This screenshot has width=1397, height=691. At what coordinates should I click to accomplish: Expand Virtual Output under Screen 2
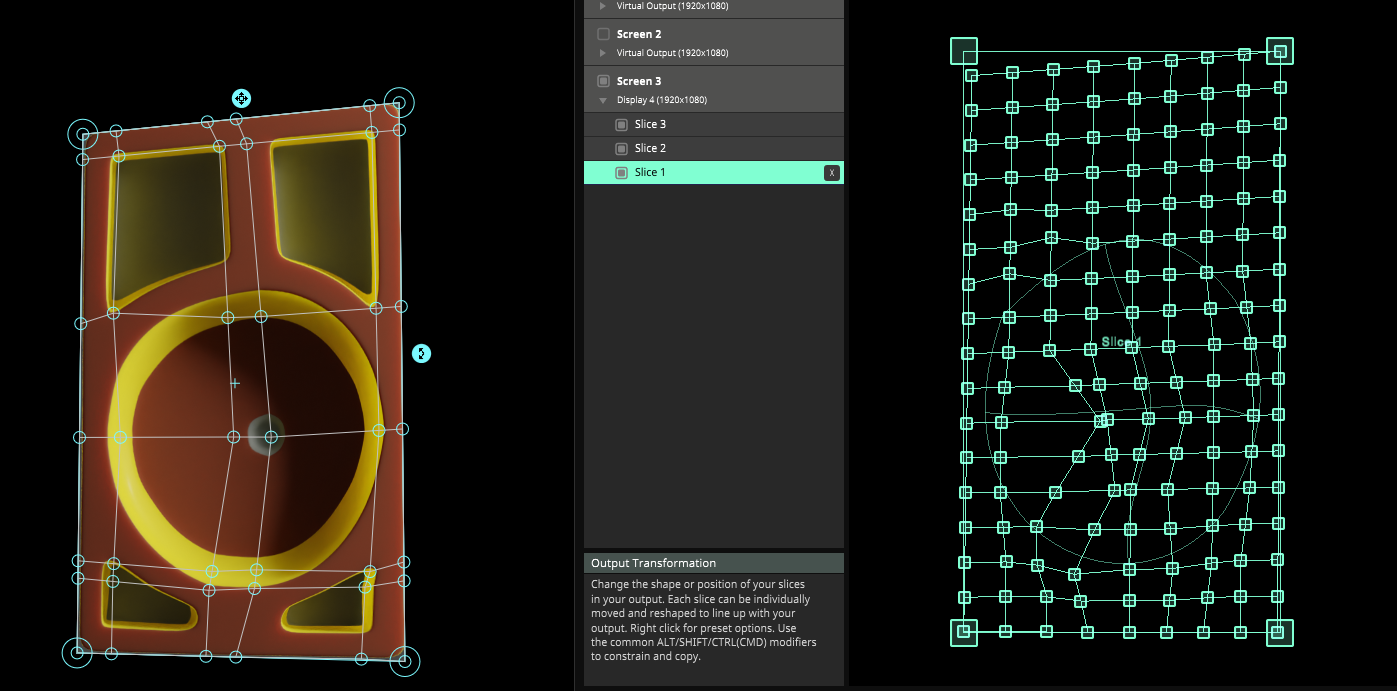point(603,53)
